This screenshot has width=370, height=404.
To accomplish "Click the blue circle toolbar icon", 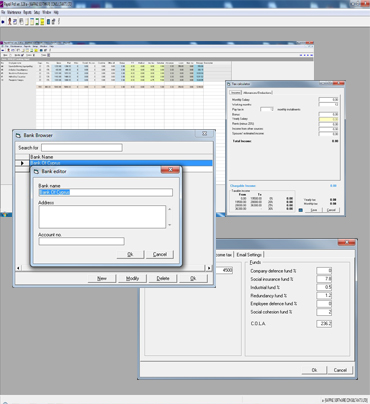I will click(x=3, y=22).
